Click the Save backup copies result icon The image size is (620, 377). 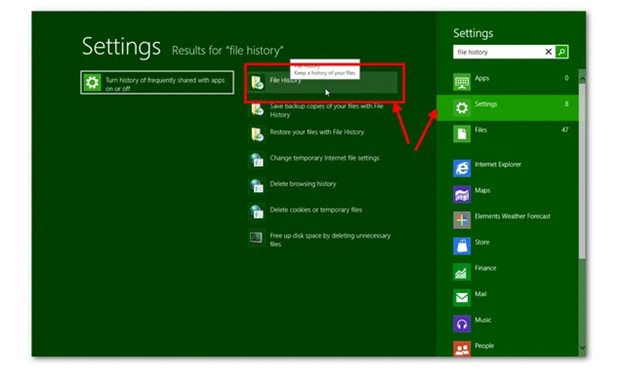(257, 109)
